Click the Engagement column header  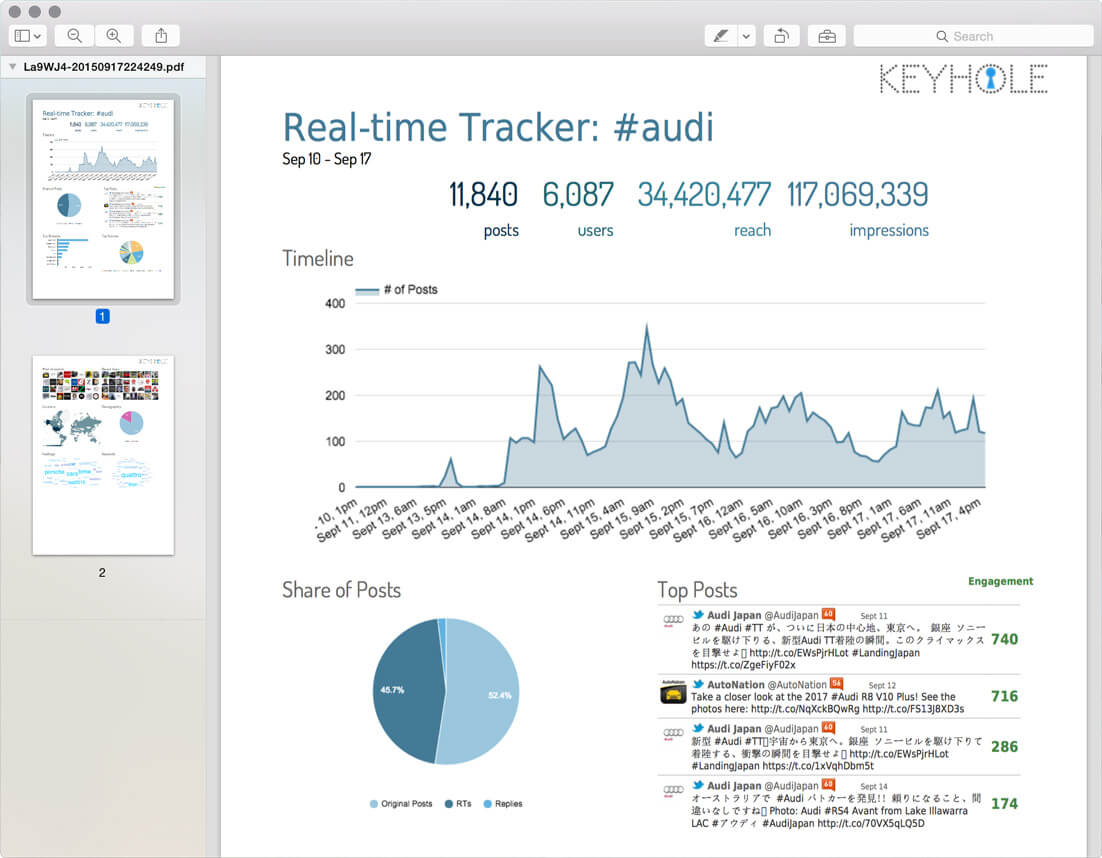click(1000, 581)
